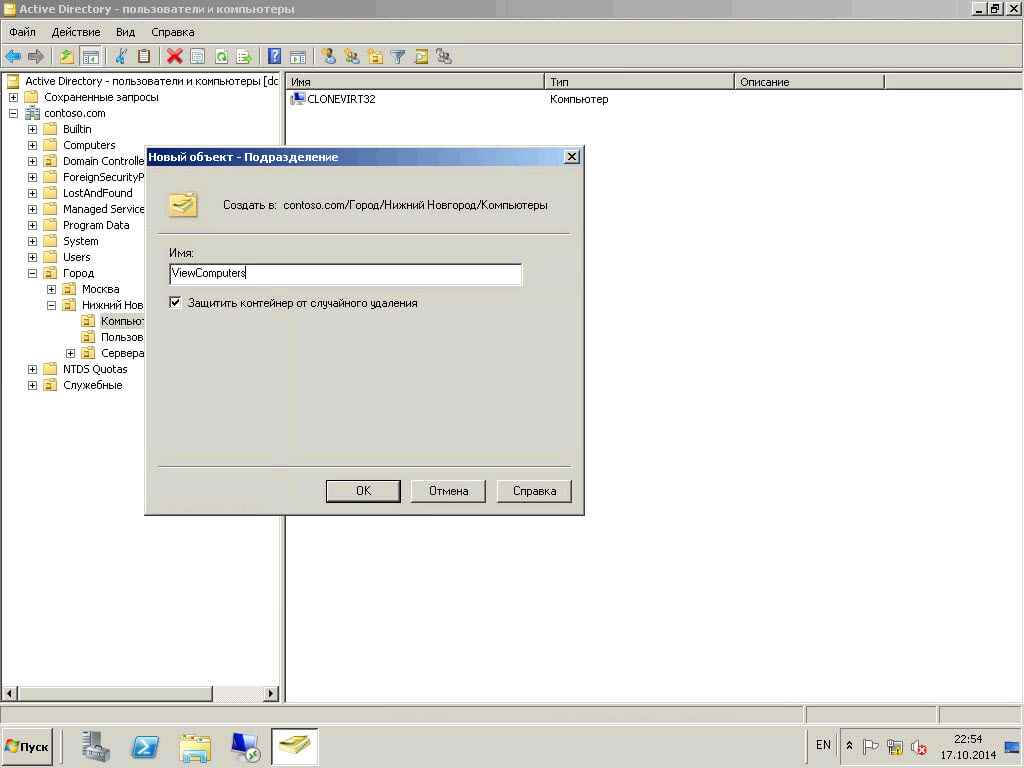Click the Paste clipboard toolbar icon

point(144,57)
